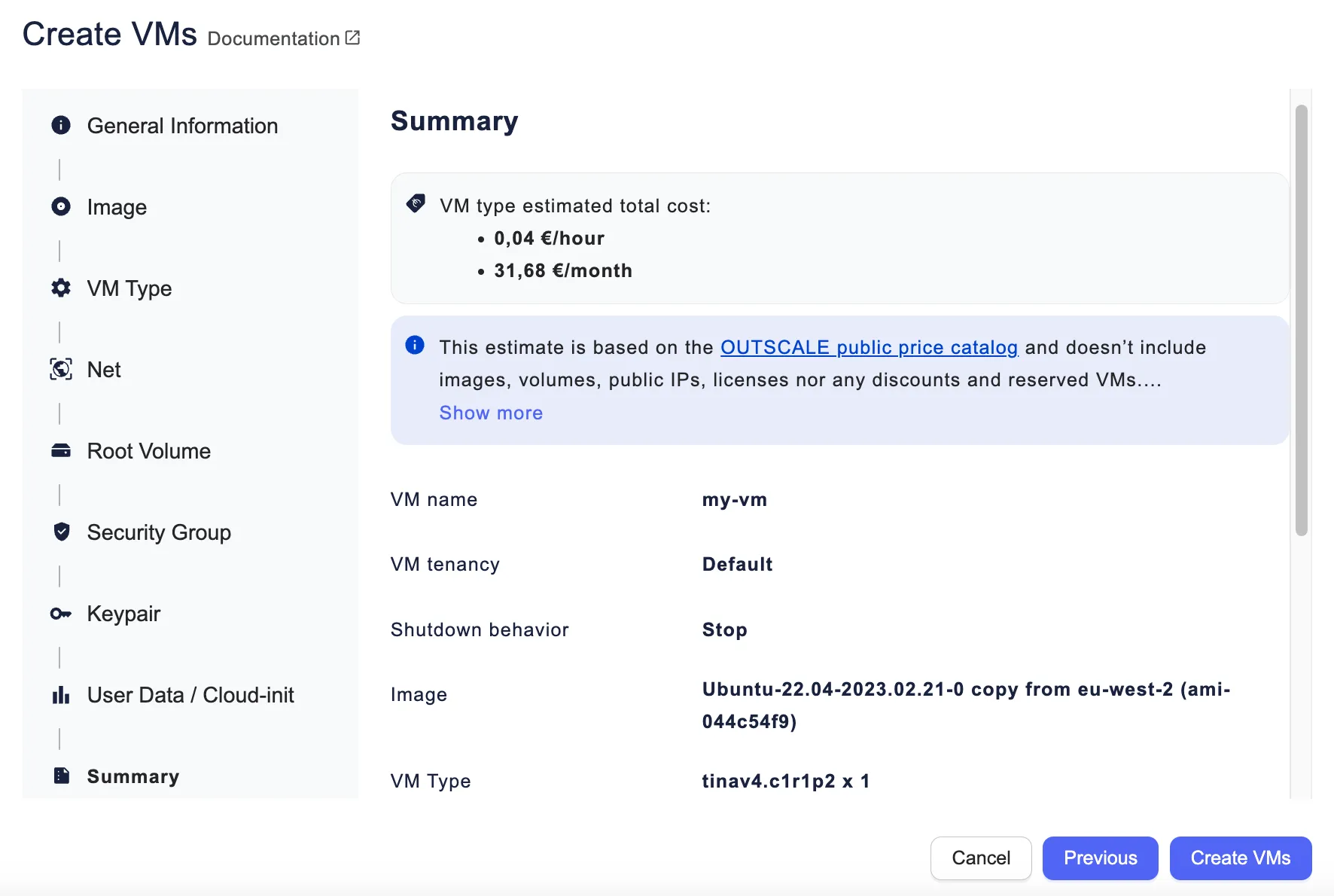Go back with the Previous button
This screenshot has width=1334, height=896.
(1100, 858)
